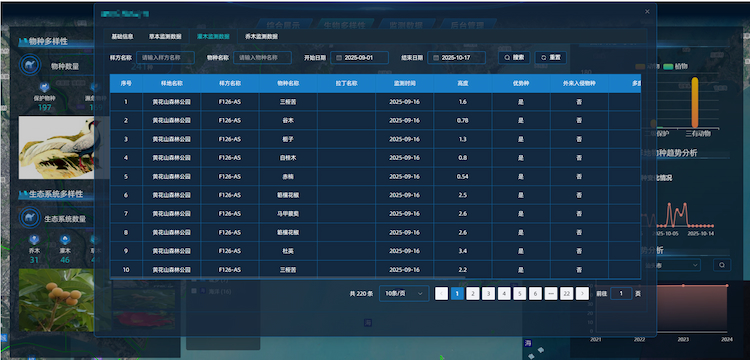This screenshot has height=360, width=750.
Task: Go to the next page arrow
Action: pyautogui.click(x=582, y=294)
